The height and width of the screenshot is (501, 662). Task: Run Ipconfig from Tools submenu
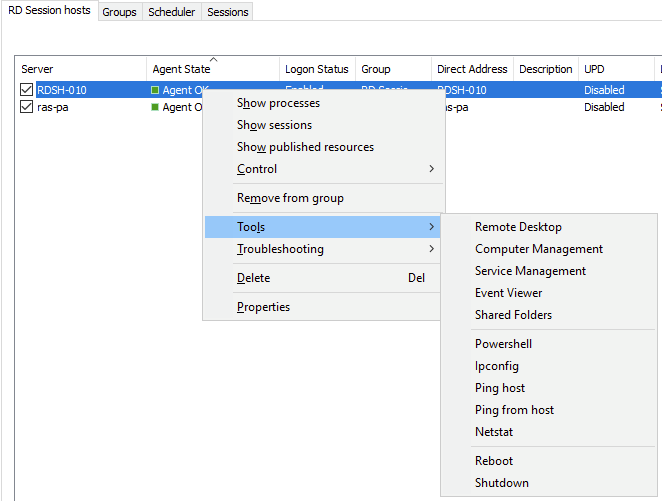[549, 366]
